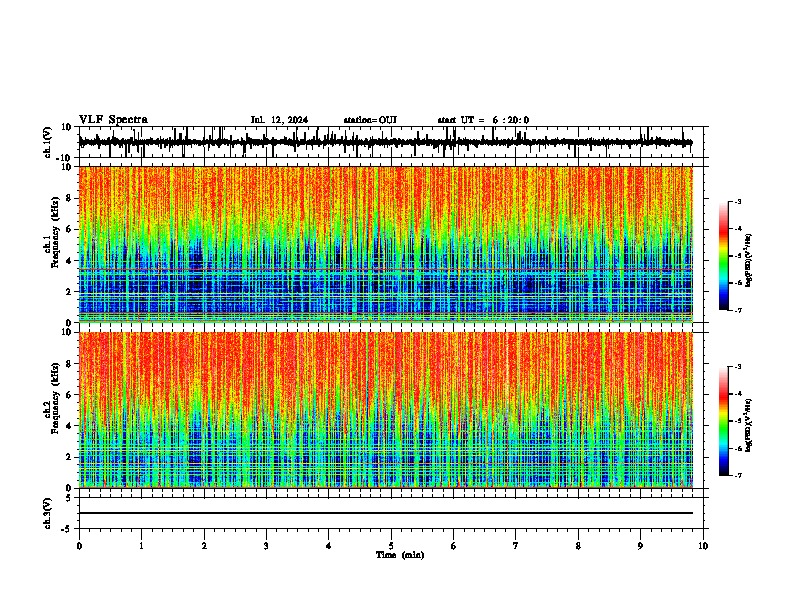Click the "-7" label on ch.1 colorbar

click(737, 310)
